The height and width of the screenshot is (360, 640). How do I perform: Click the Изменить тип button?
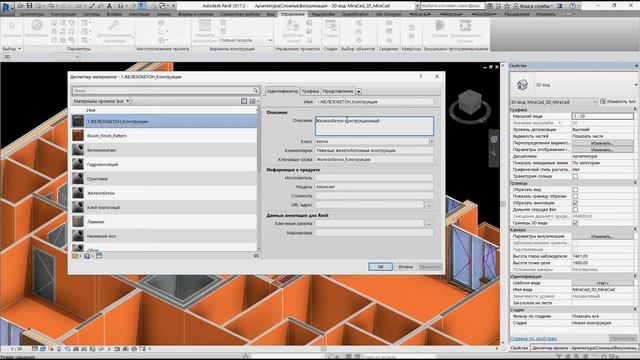(x=618, y=102)
